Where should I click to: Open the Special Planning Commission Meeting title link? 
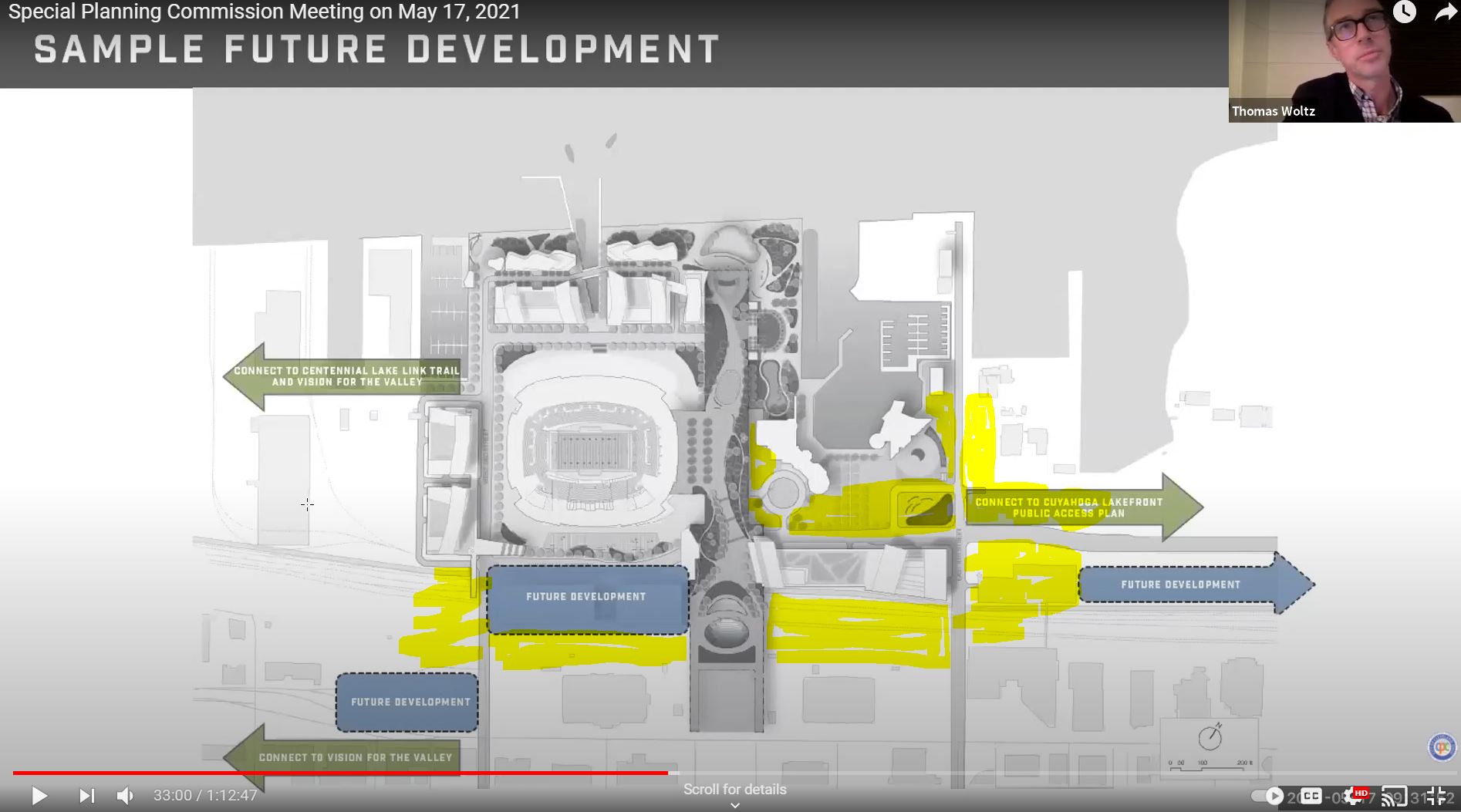pyautogui.click(x=265, y=12)
